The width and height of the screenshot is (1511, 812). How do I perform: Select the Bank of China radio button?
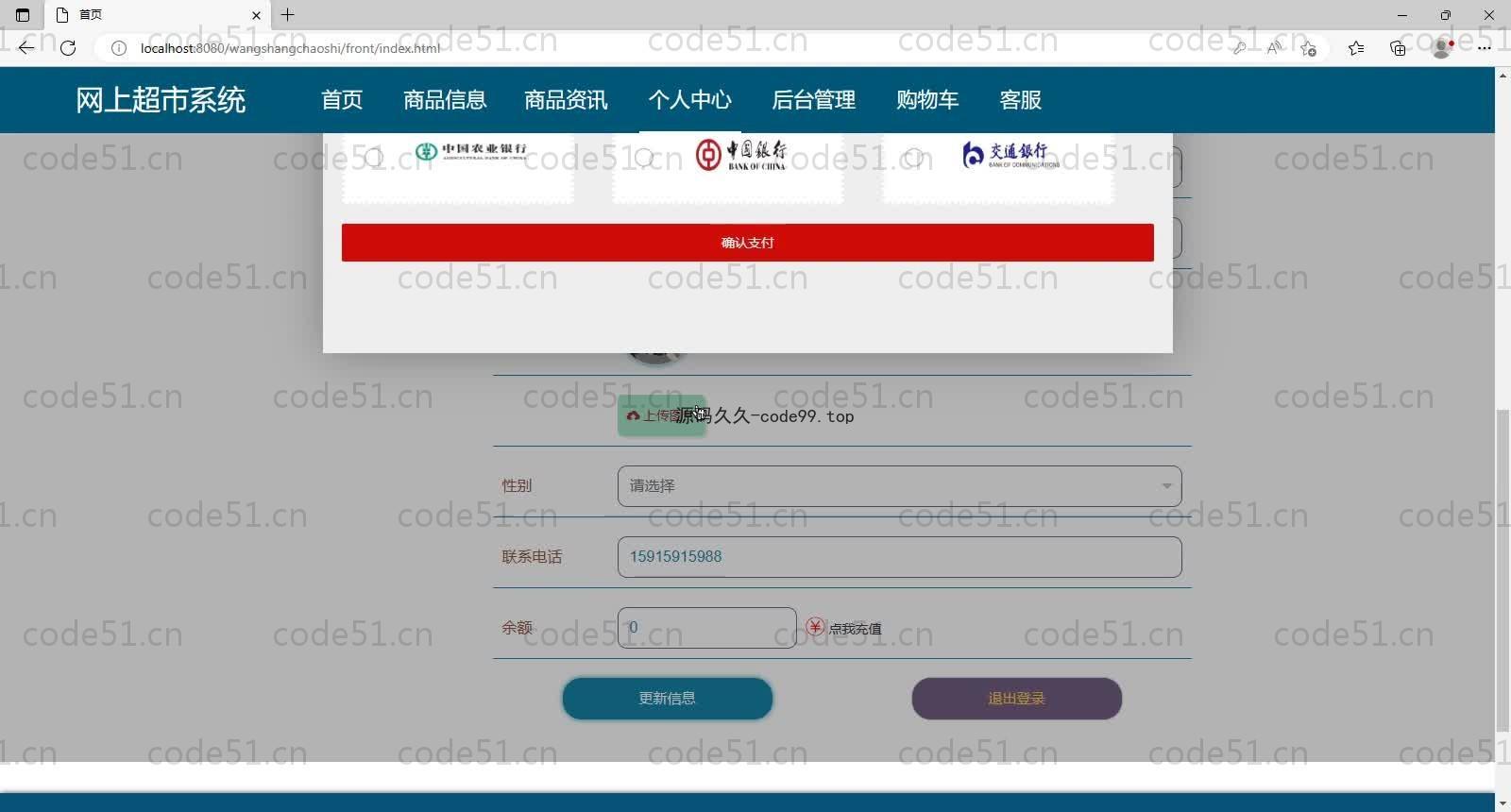point(644,158)
